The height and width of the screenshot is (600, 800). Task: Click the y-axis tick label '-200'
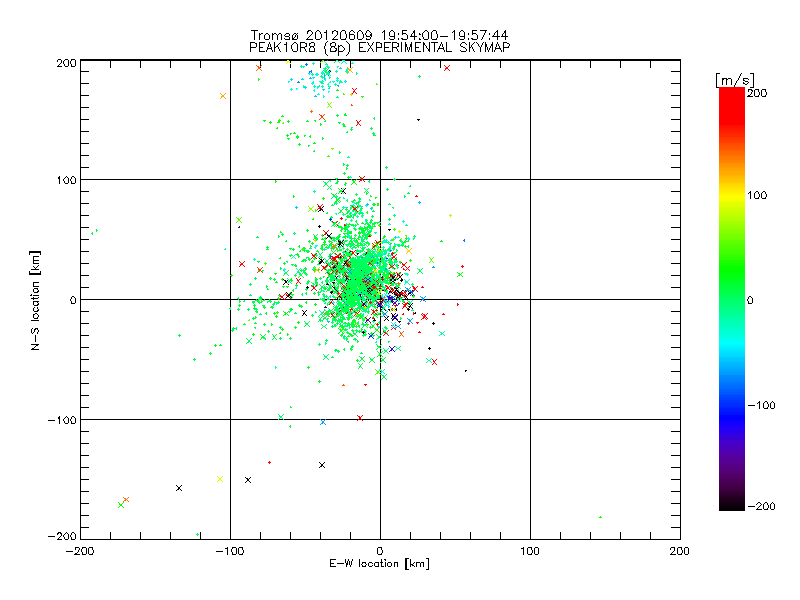tap(62, 536)
